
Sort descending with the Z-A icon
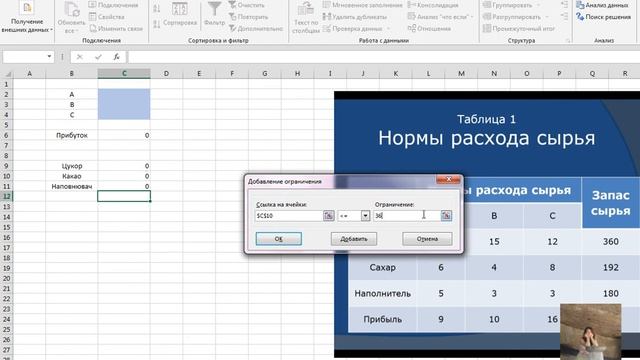(157, 24)
